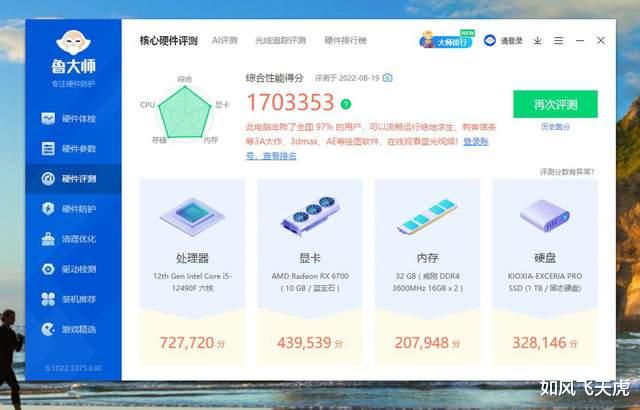Viewport: 640px width, 410px height.
Task: Click the 请登录 text
Action: click(x=511, y=40)
